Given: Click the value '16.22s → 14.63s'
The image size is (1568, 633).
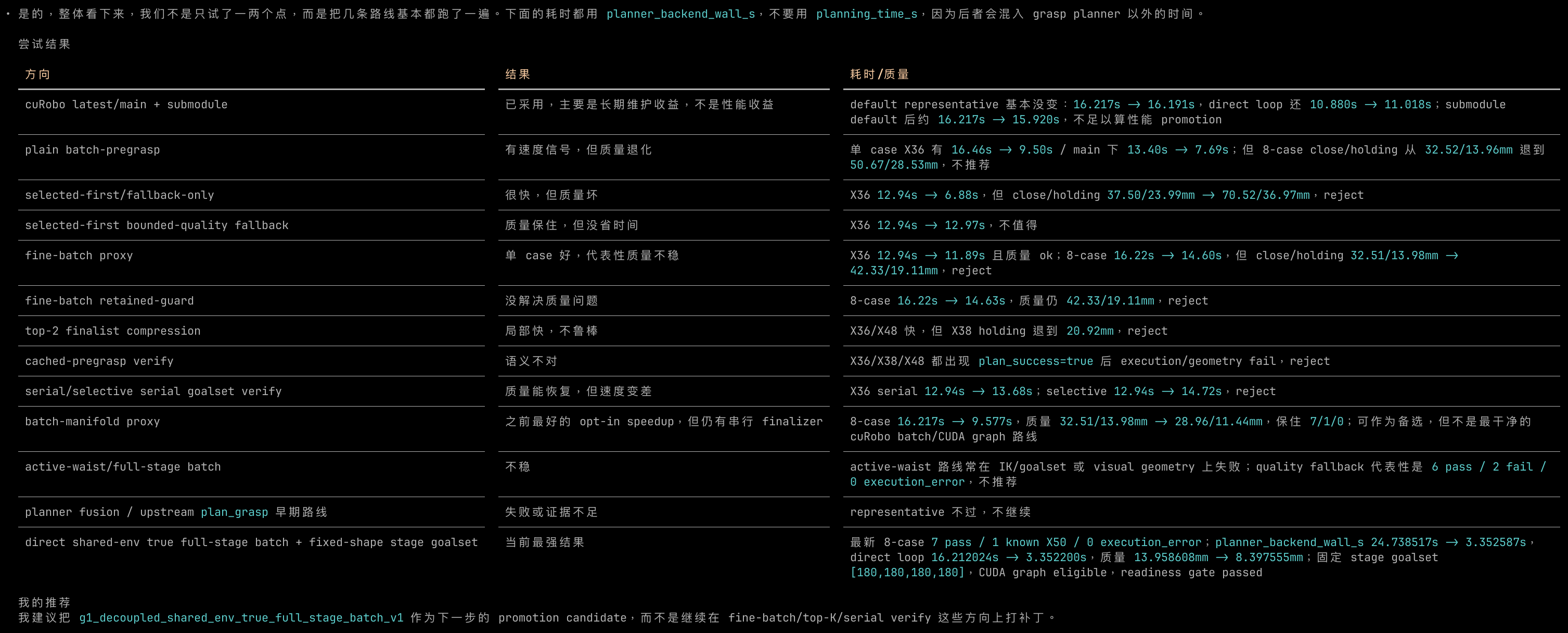Looking at the screenshot, I should pyautogui.click(x=952, y=301).
